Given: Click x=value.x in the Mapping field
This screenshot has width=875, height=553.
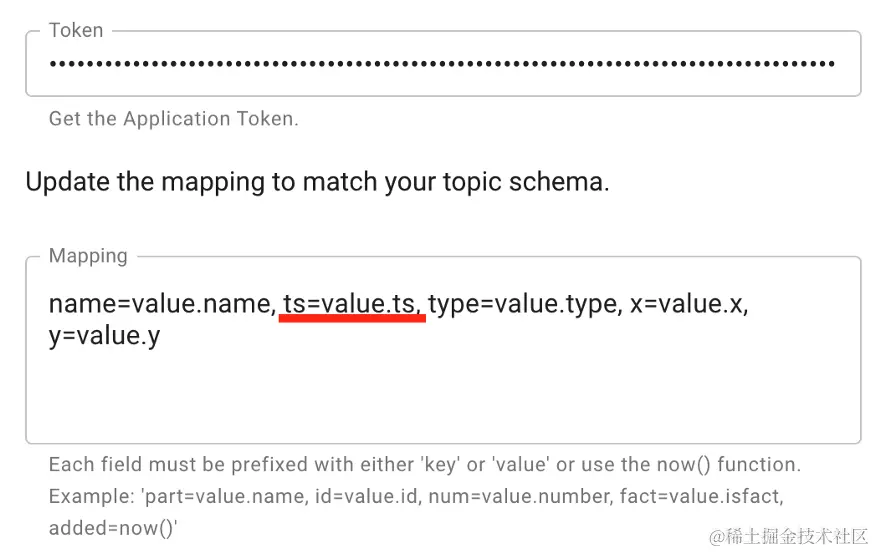Looking at the screenshot, I should [x=688, y=304].
